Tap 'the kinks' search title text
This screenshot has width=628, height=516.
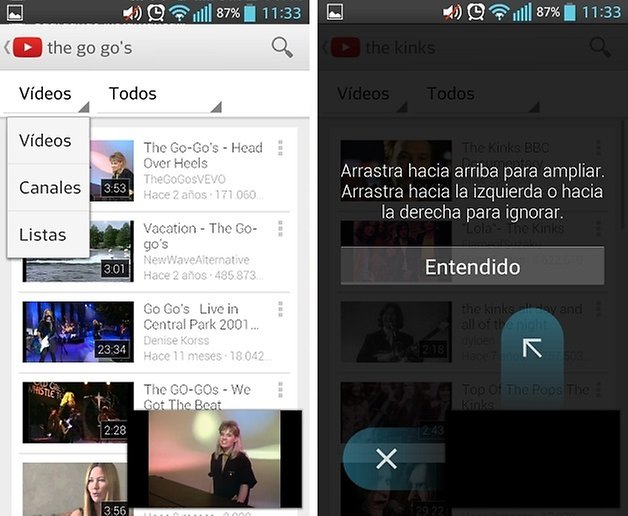click(x=401, y=48)
